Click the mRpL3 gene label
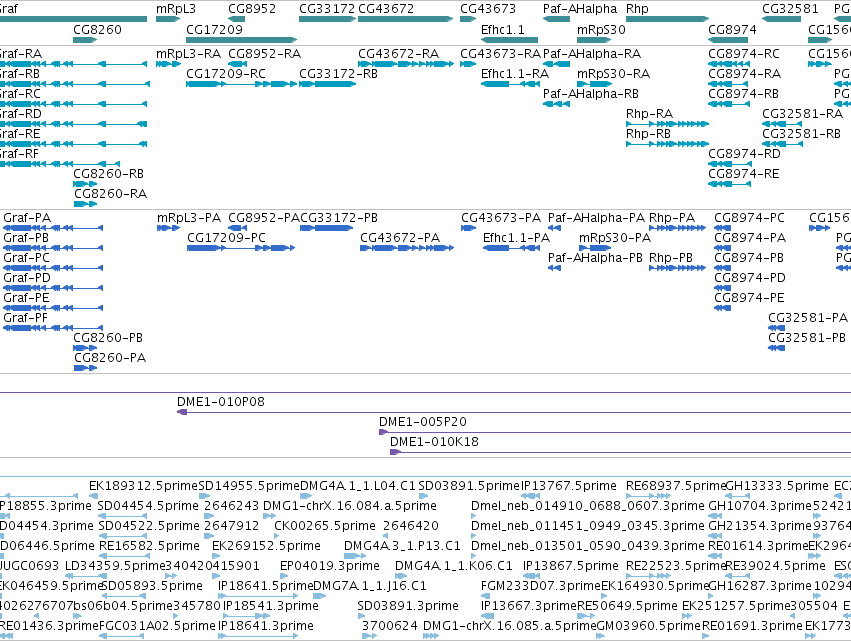The image size is (851, 641). 176,9
